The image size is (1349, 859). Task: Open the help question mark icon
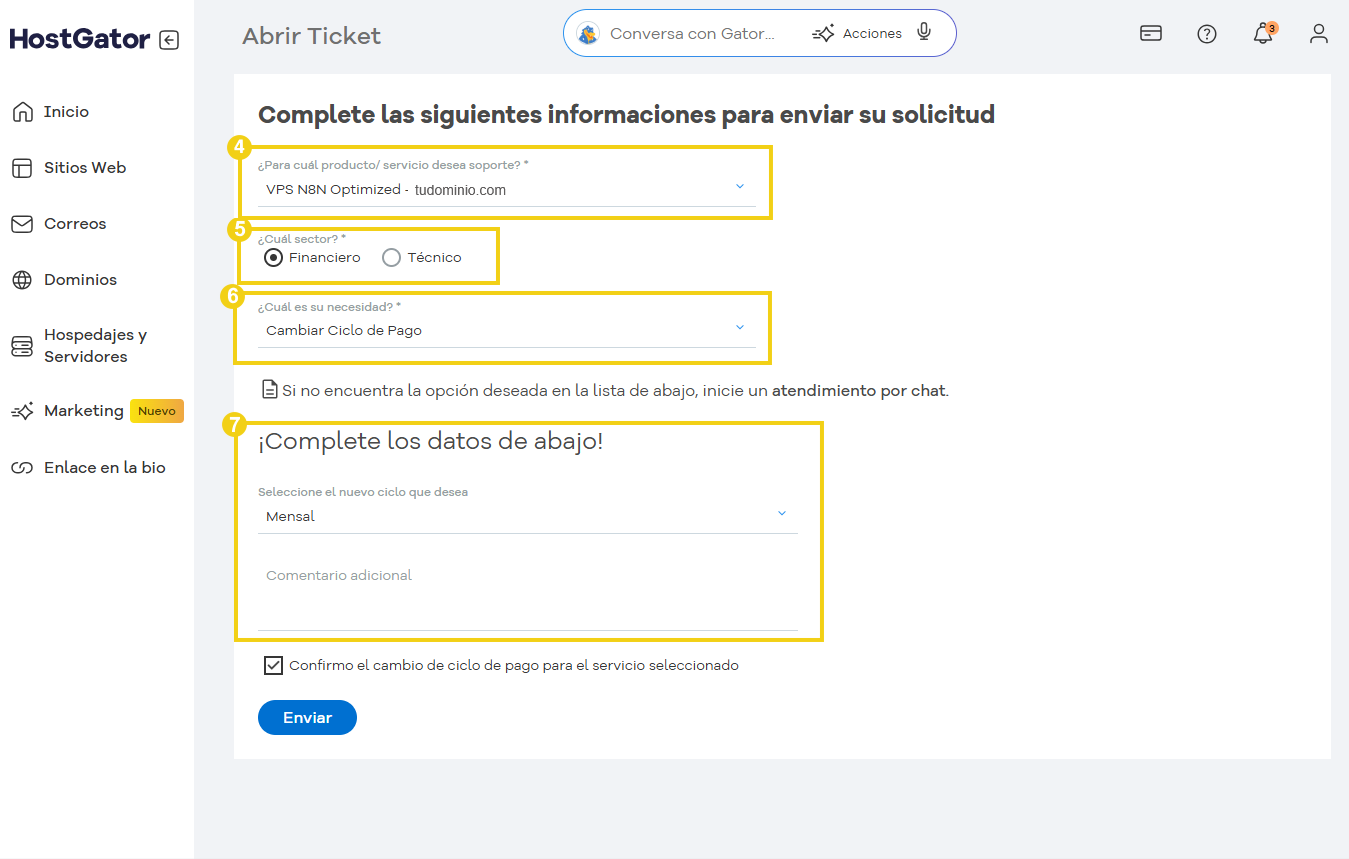click(x=1207, y=33)
